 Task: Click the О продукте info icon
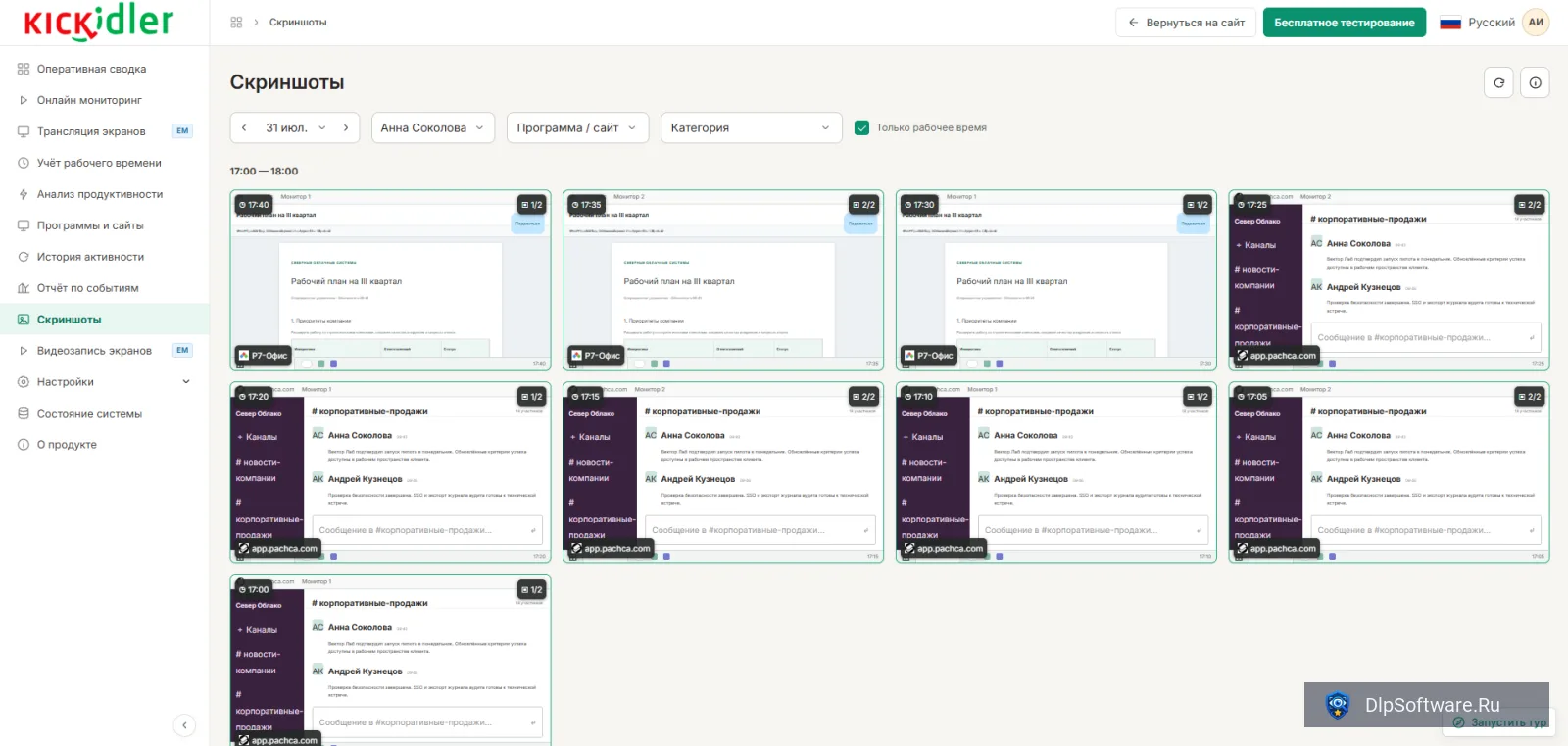pos(24,445)
